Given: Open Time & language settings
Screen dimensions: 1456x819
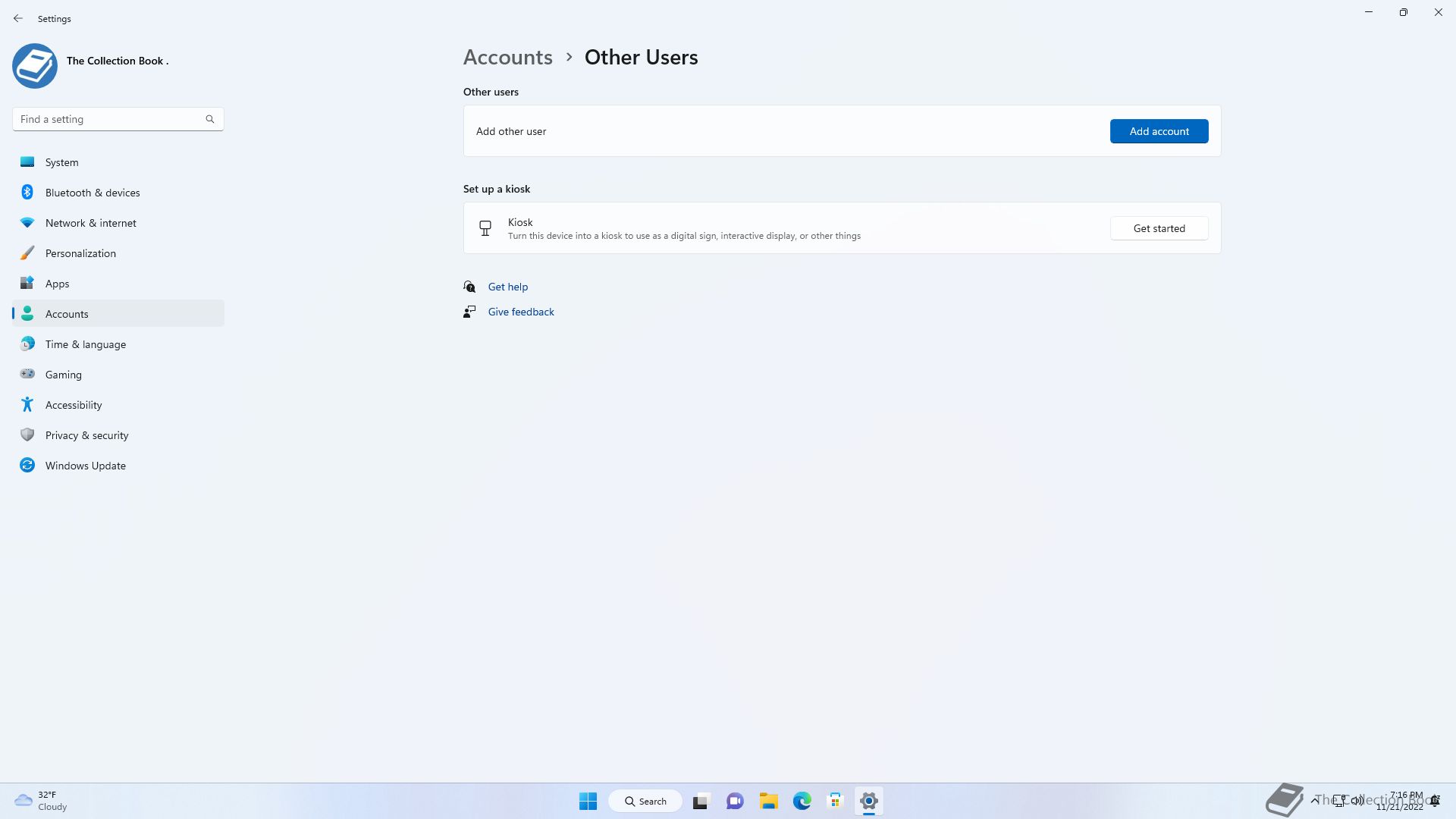Looking at the screenshot, I should [118, 344].
